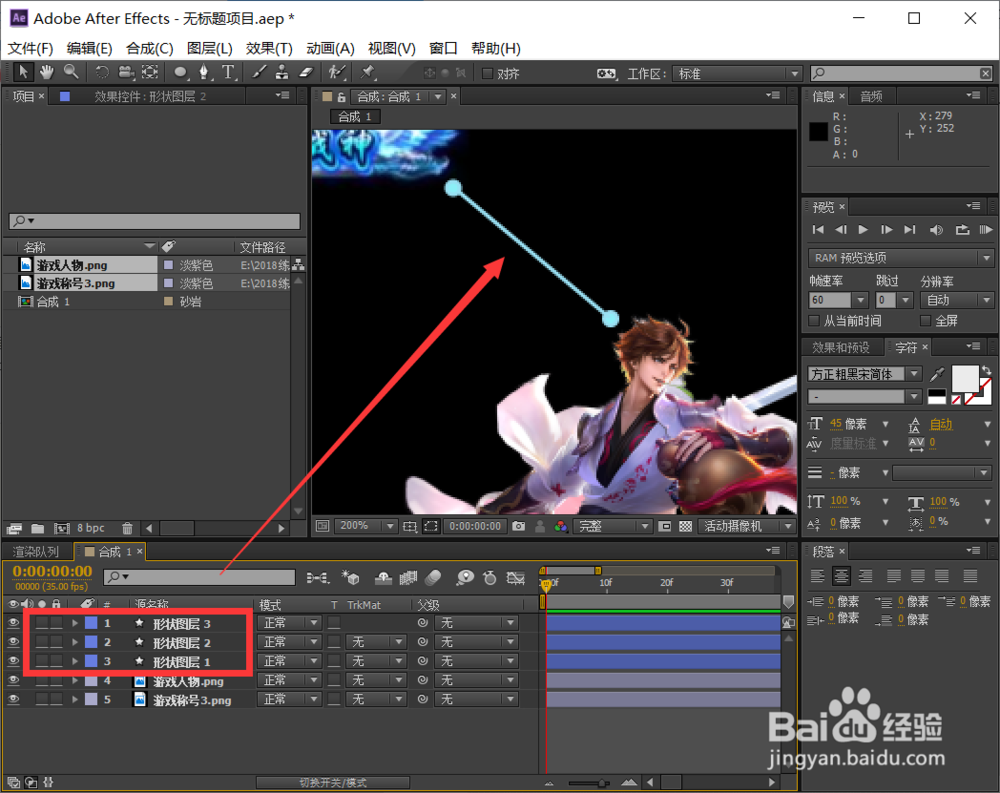Toggle audio mute in preview panel

[936, 230]
